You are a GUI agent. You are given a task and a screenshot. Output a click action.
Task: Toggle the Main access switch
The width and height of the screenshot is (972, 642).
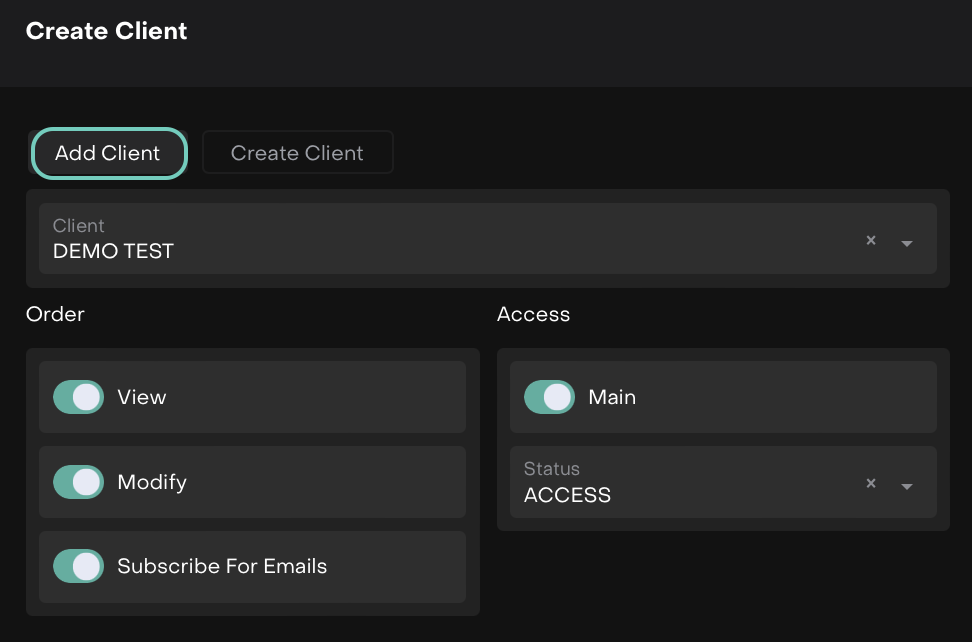(549, 397)
